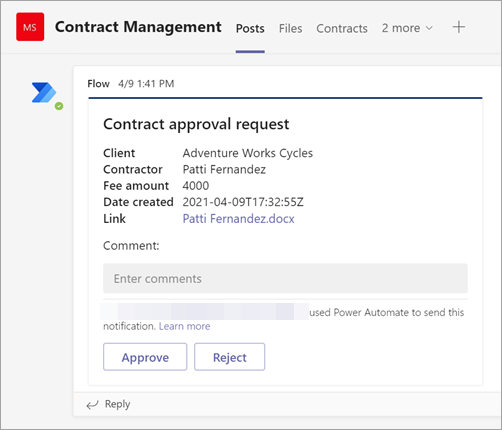Select the date created value 2021-04-09T17:32:55Z
The image size is (502, 430).
[x=243, y=202]
